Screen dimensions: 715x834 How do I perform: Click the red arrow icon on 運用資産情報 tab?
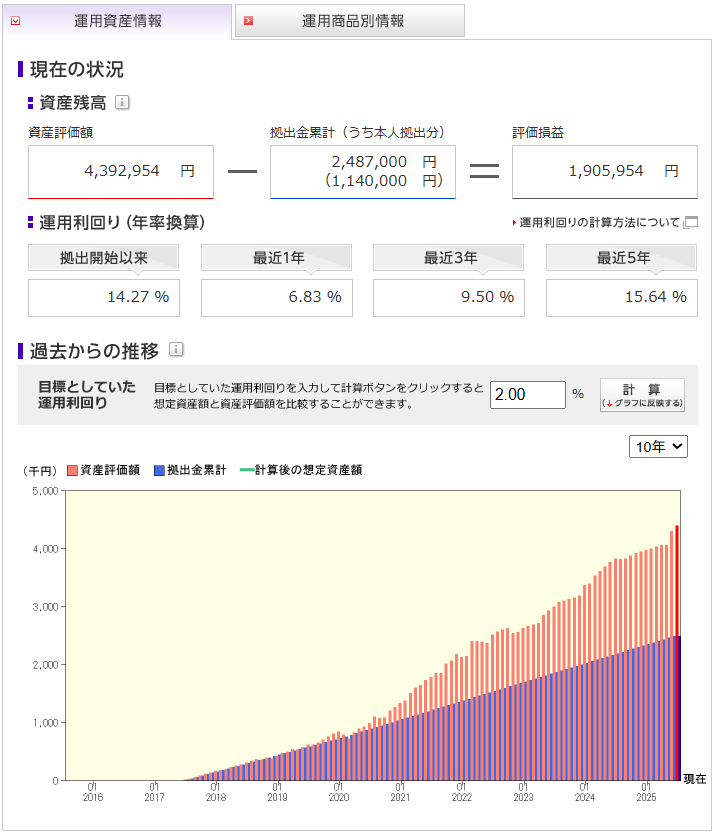pyautogui.click(x=15, y=21)
